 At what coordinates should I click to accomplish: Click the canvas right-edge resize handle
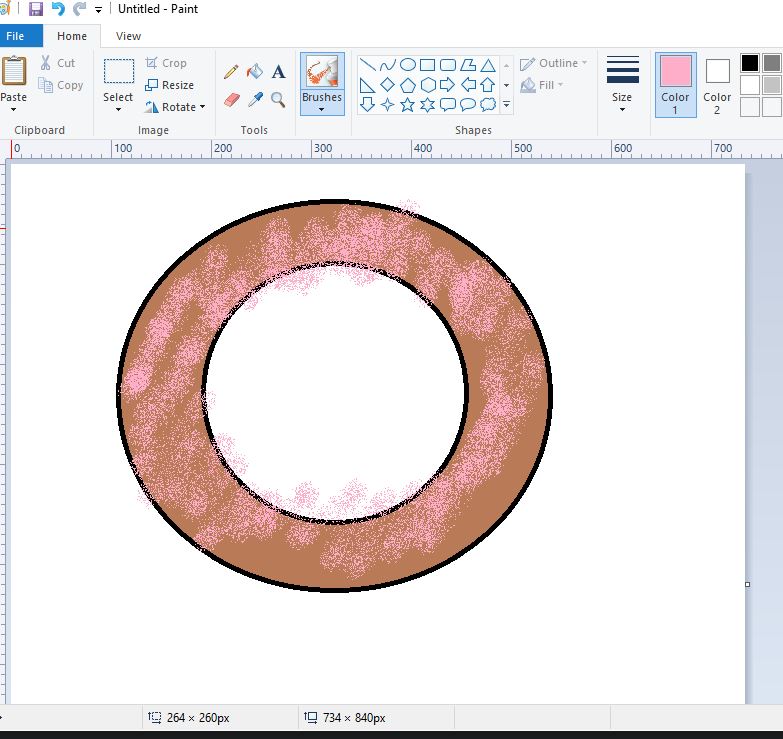coord(748,584)
